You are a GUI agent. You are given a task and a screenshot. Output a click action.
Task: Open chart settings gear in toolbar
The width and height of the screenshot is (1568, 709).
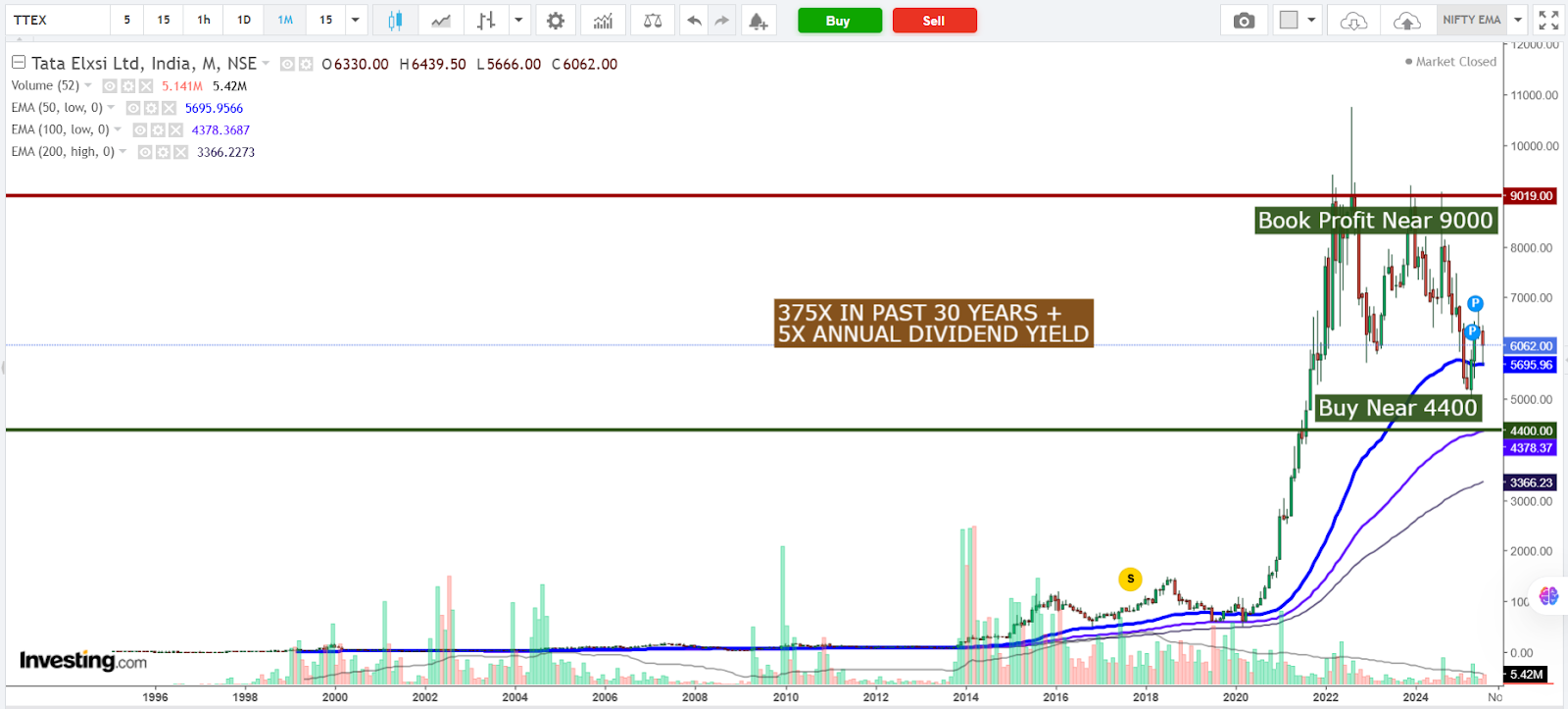[x=556, y=20]
